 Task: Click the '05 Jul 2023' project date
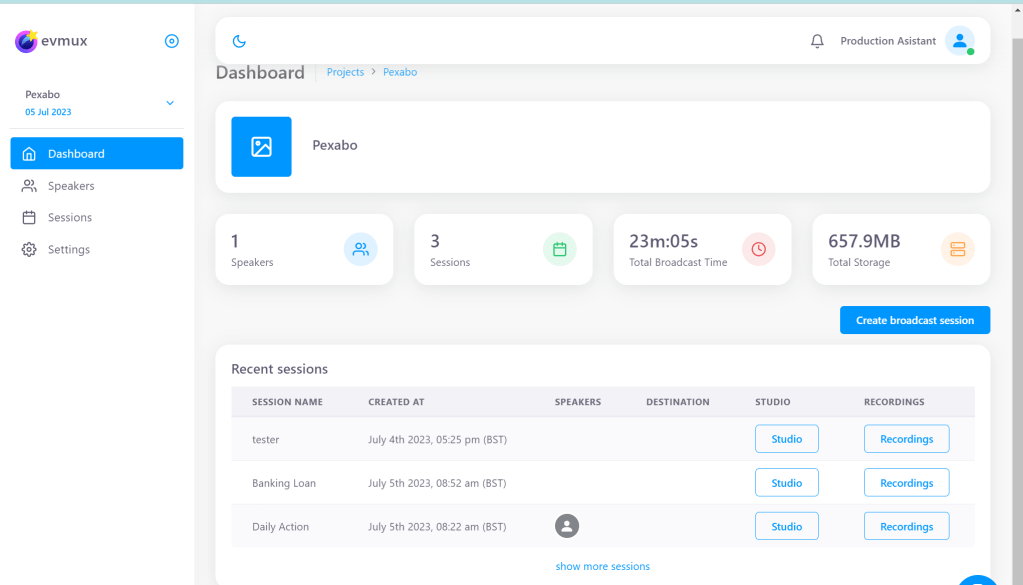pos(48,112)
